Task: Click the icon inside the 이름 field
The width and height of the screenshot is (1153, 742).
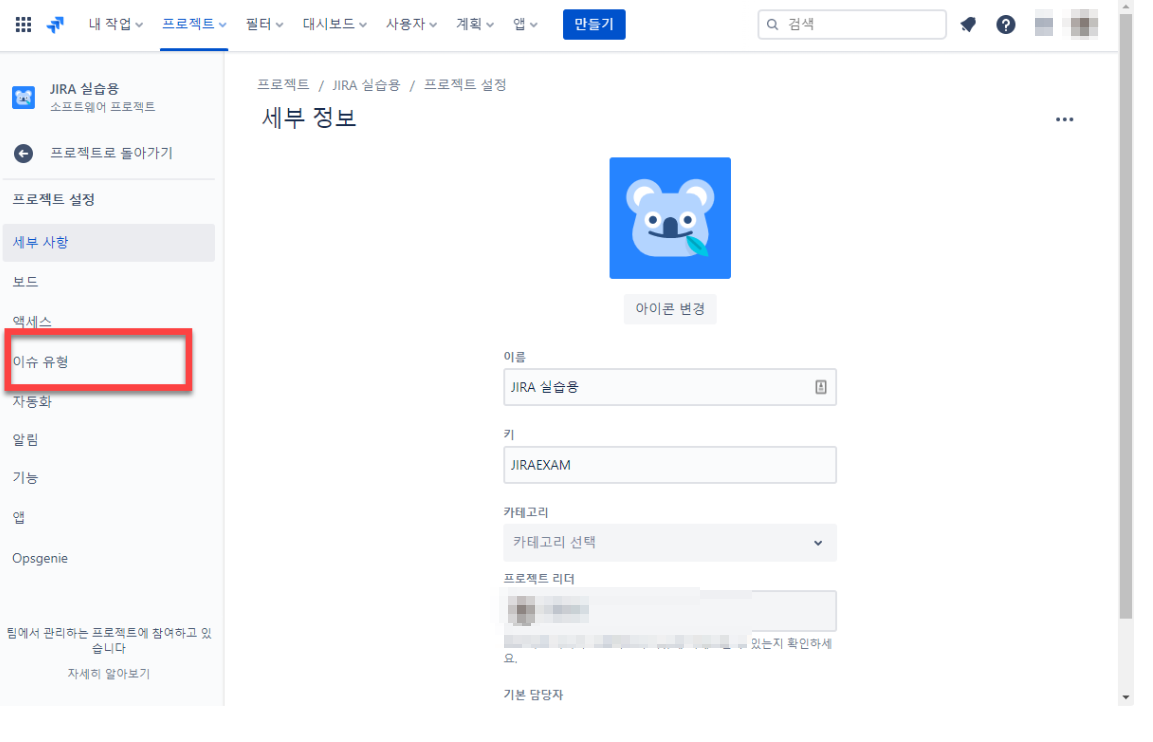Action: click(x=821, y=387)
